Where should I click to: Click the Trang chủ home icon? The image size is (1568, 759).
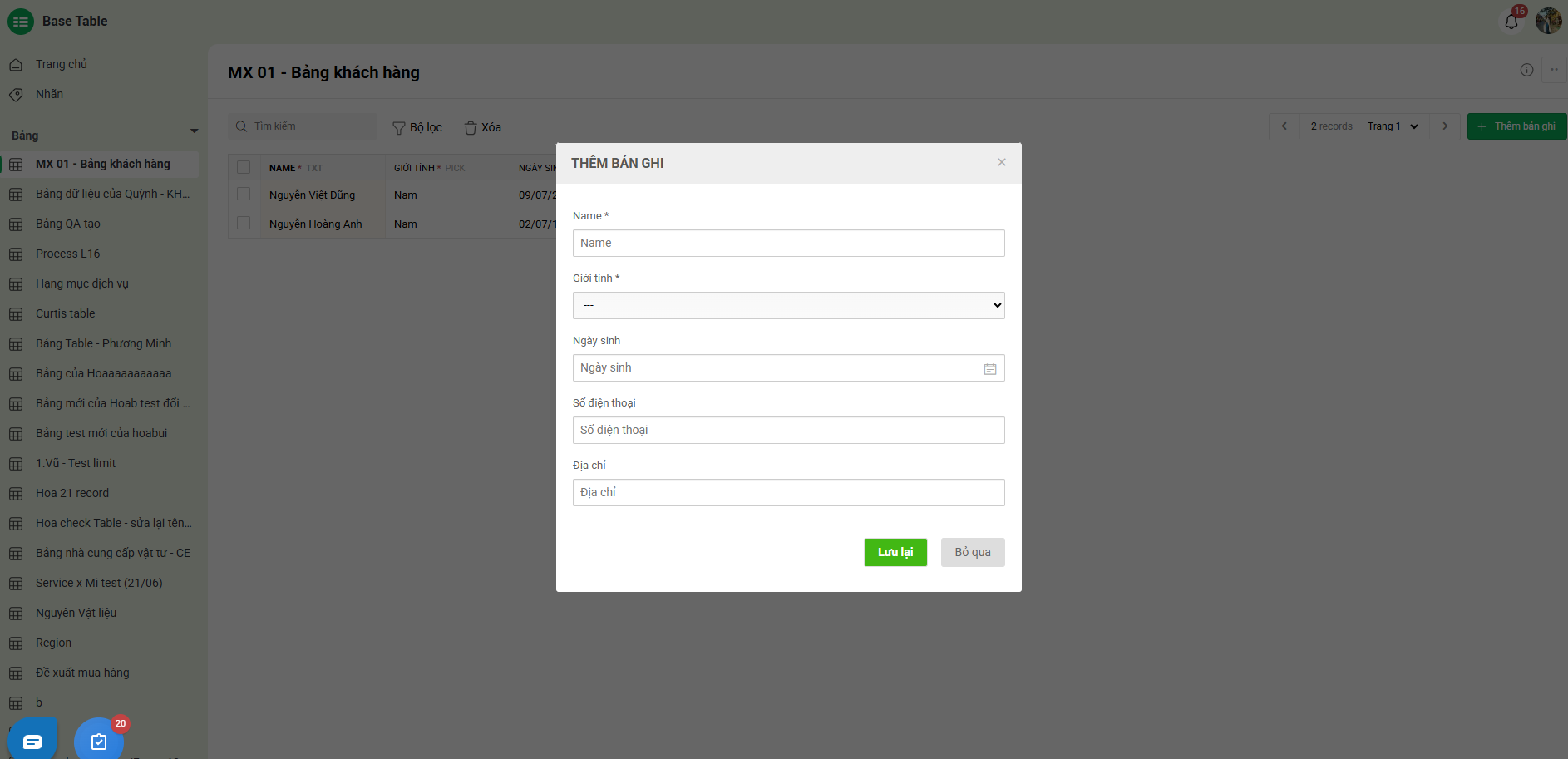click(x=16, y=65)
